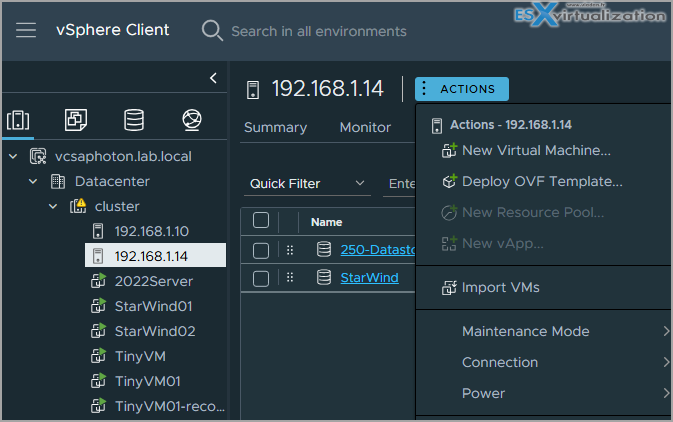Select TinyVM01-reco... in inventory tree
This screenshot has width=673, height=422.
(x=170, y=406)
